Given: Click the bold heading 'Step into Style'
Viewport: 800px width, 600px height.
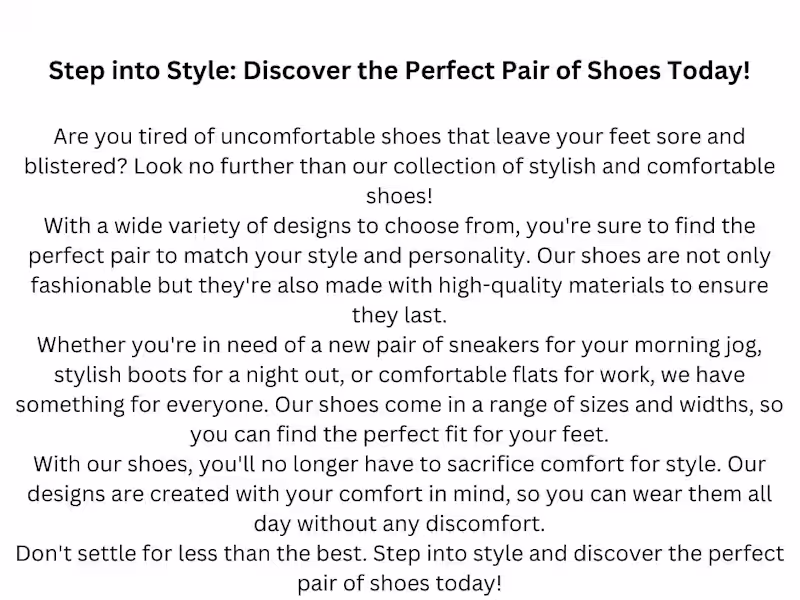Looking at the screenshot, I should click(399, 72).
